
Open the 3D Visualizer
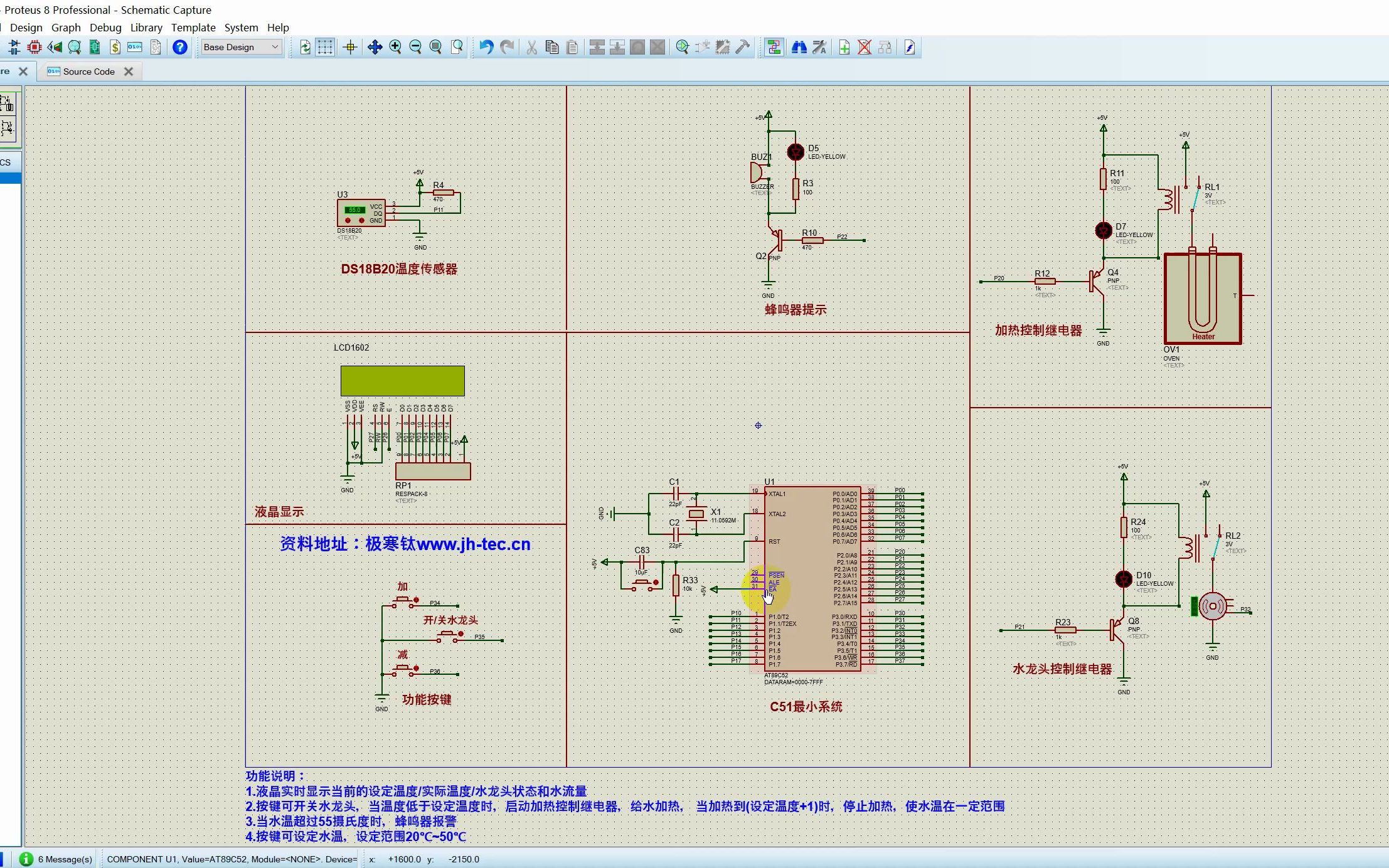coord(55,47)
